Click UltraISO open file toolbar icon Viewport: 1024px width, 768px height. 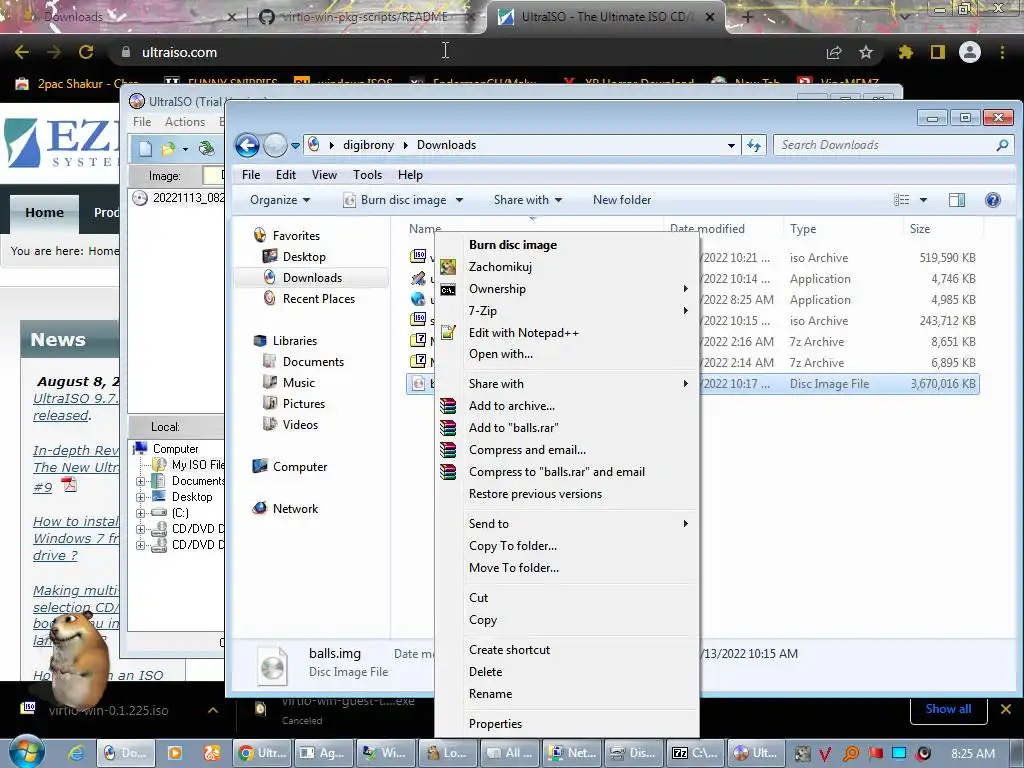tap(168, 149)
